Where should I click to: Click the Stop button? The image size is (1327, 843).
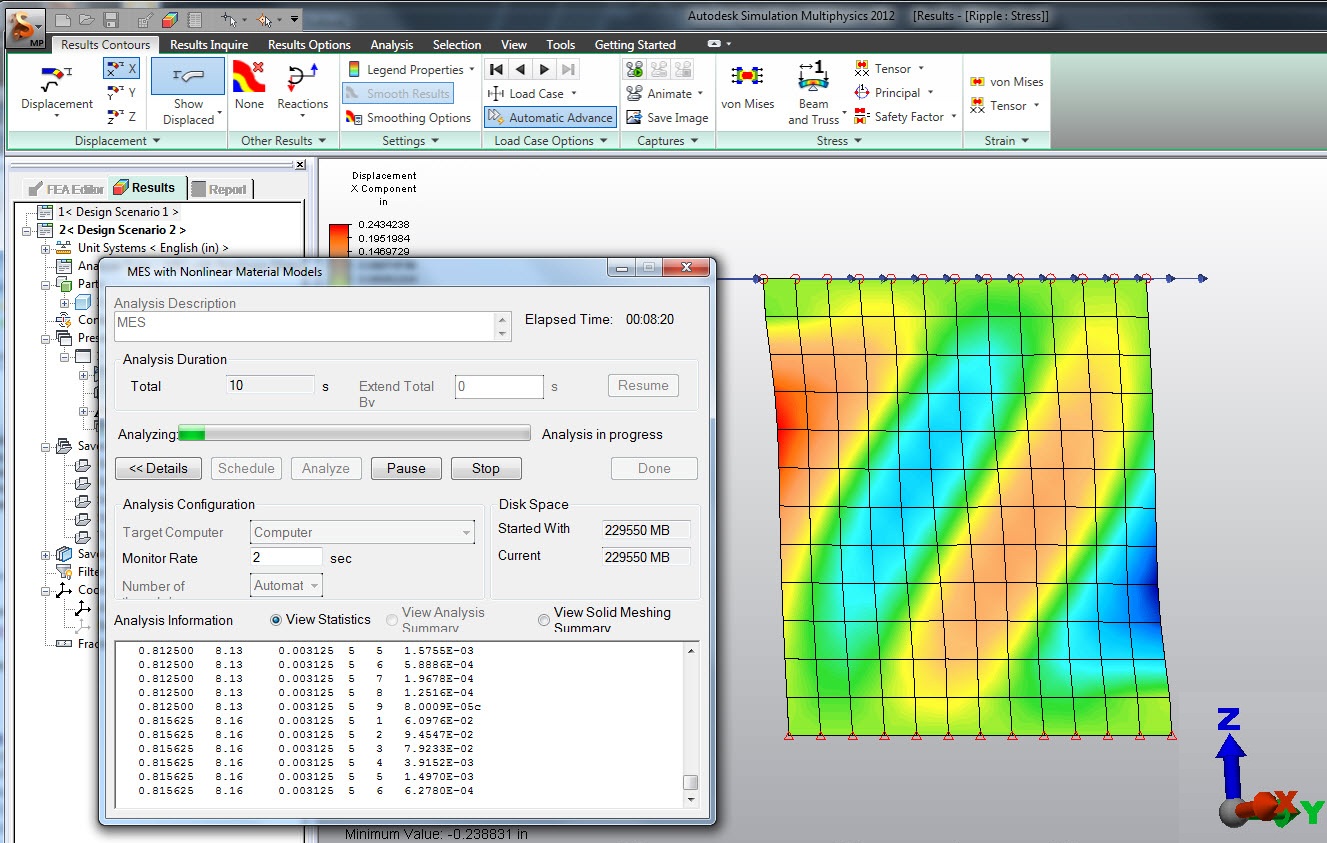pos(485,468)
